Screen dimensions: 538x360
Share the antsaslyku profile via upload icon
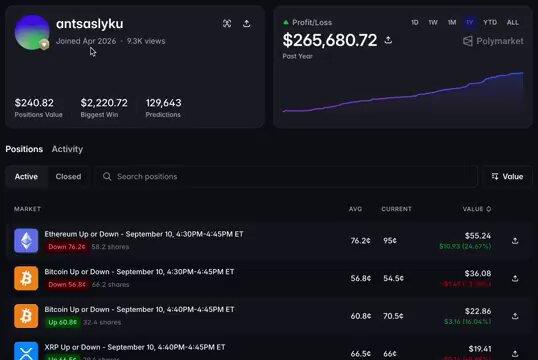(246, 24)
